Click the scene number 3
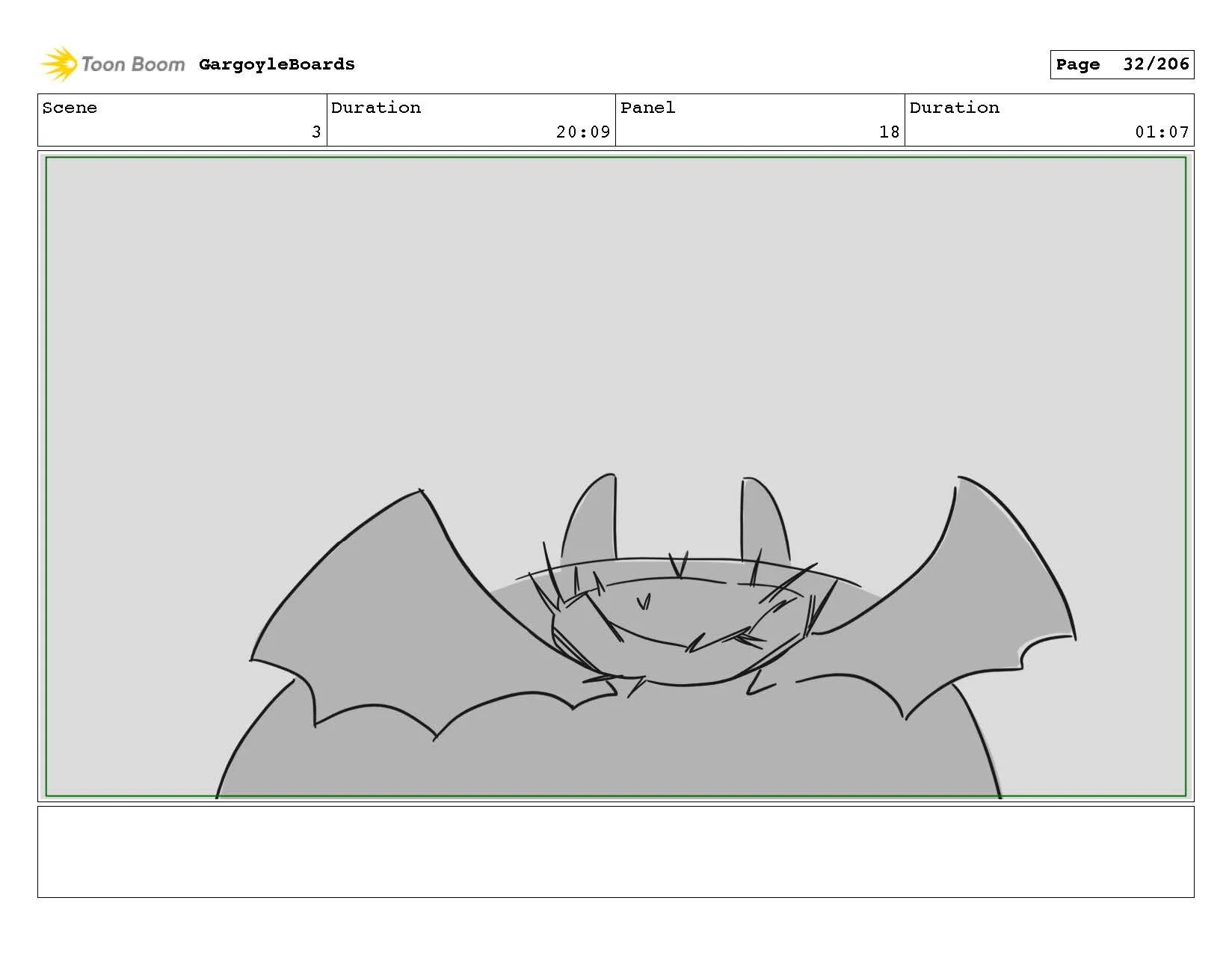 pyautogui.click(x=316, y=132)
